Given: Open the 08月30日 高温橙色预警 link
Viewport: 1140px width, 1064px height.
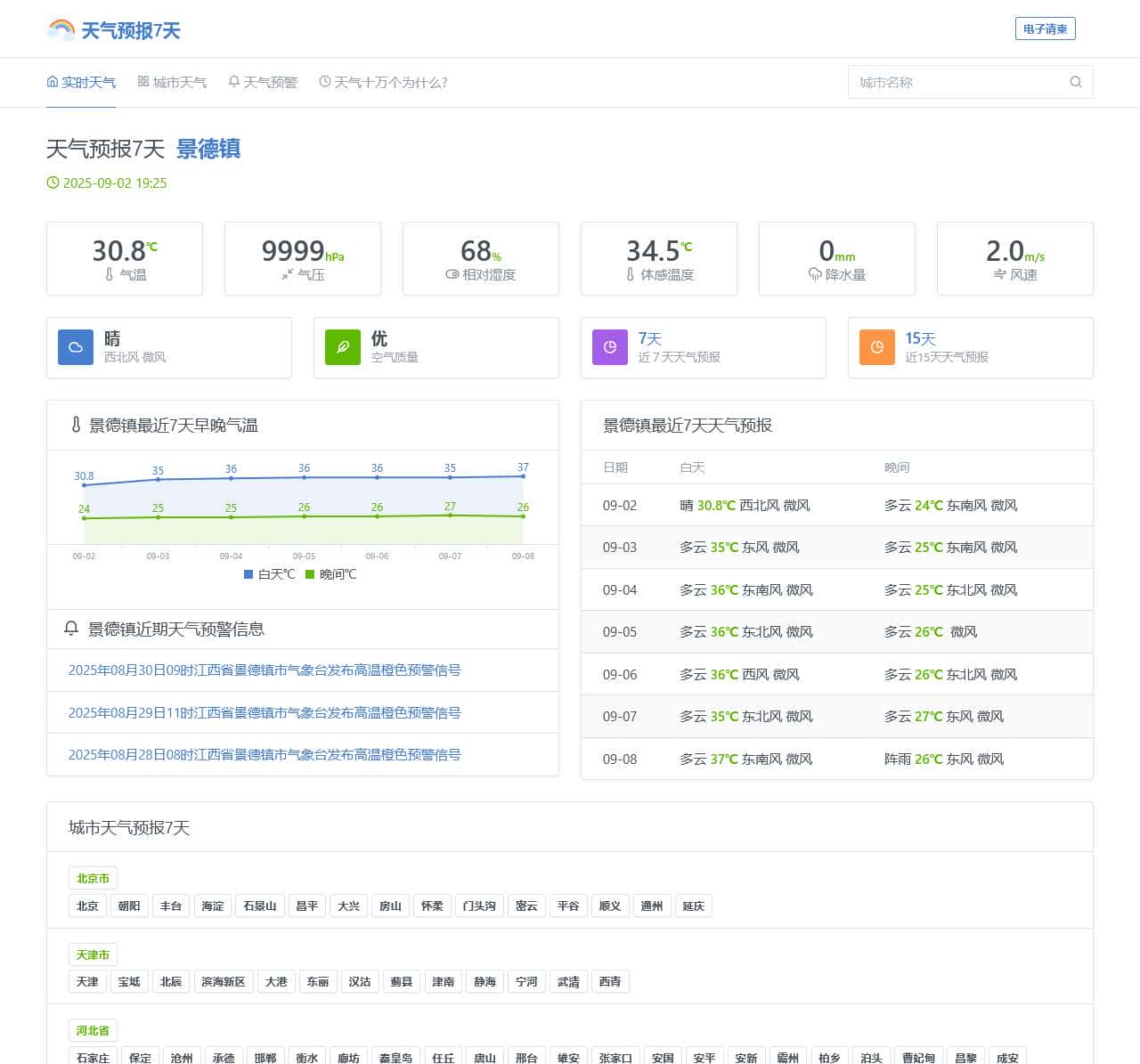Looking at the screenshot, I should 265,670.
